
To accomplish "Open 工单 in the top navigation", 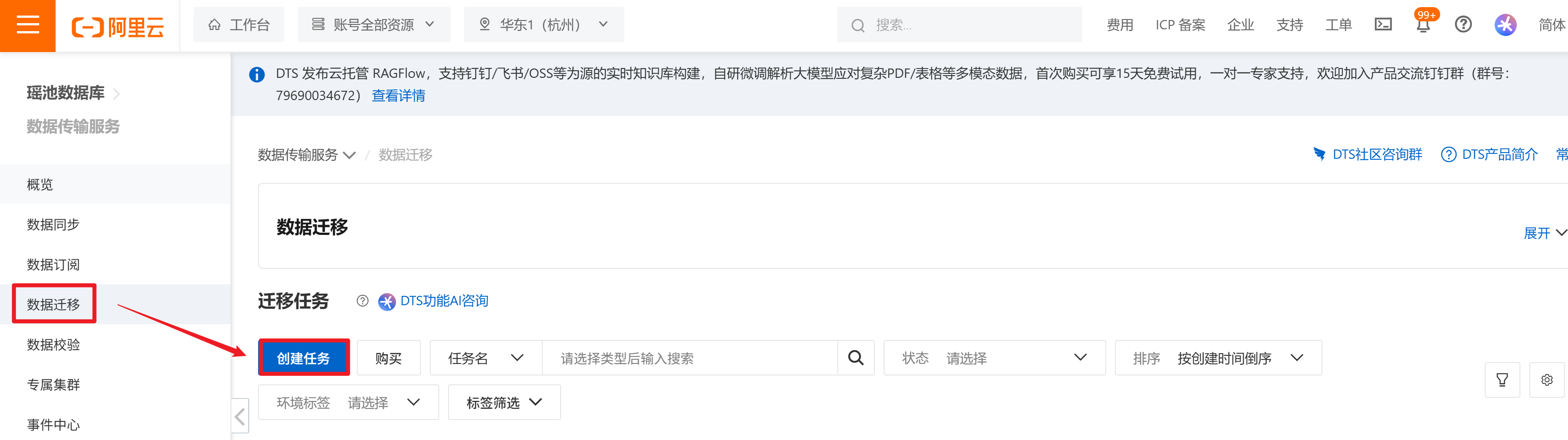I will click(1338, 25).
